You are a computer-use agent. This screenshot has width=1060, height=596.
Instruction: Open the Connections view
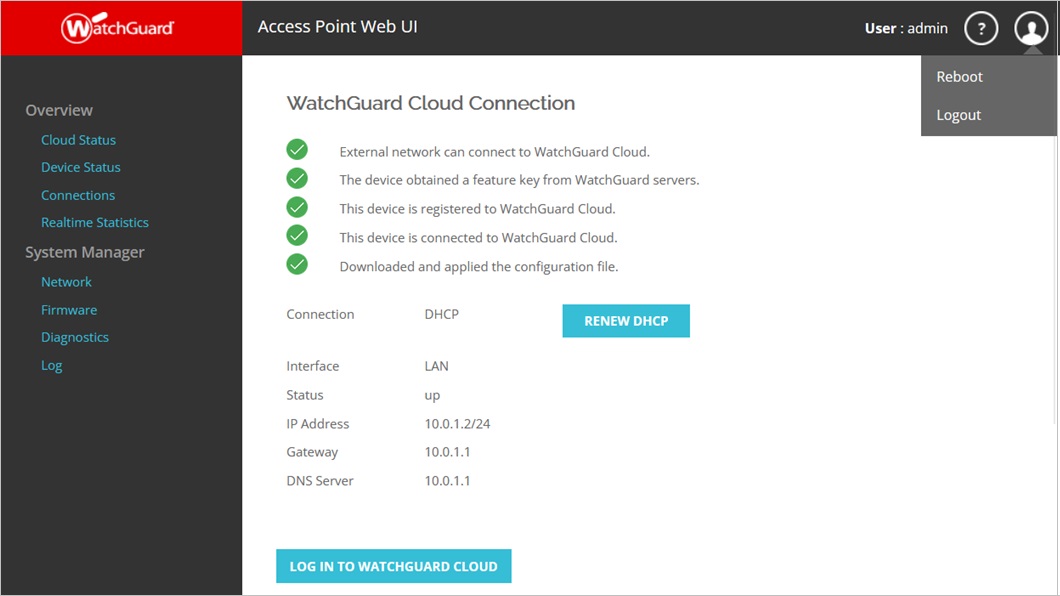tap(78, 195)
